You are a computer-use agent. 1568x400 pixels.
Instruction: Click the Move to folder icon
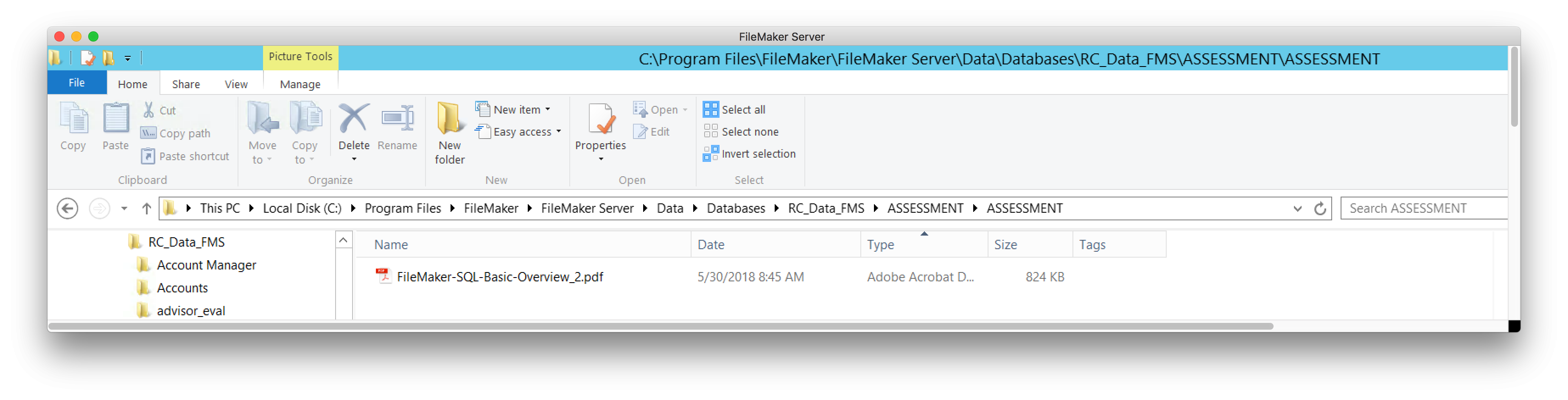pos(262,117)
